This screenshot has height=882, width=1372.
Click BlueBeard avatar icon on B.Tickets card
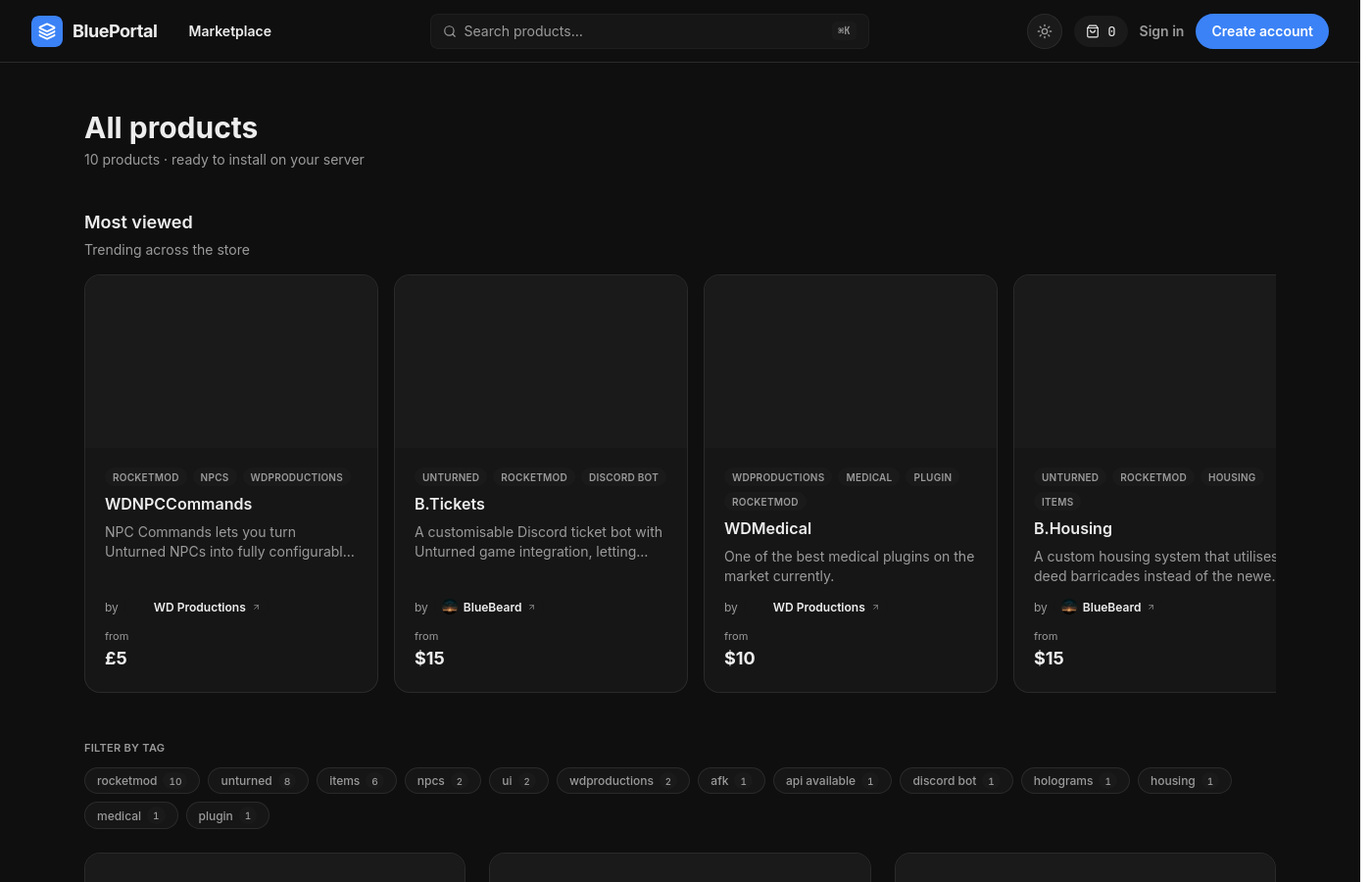click(450, 608)
